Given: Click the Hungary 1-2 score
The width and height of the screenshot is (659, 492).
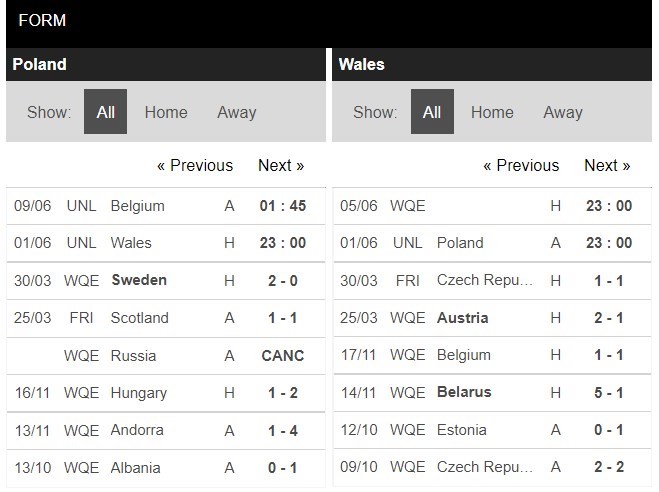Looking at the screenshot, I should click(x=280, y=393).
